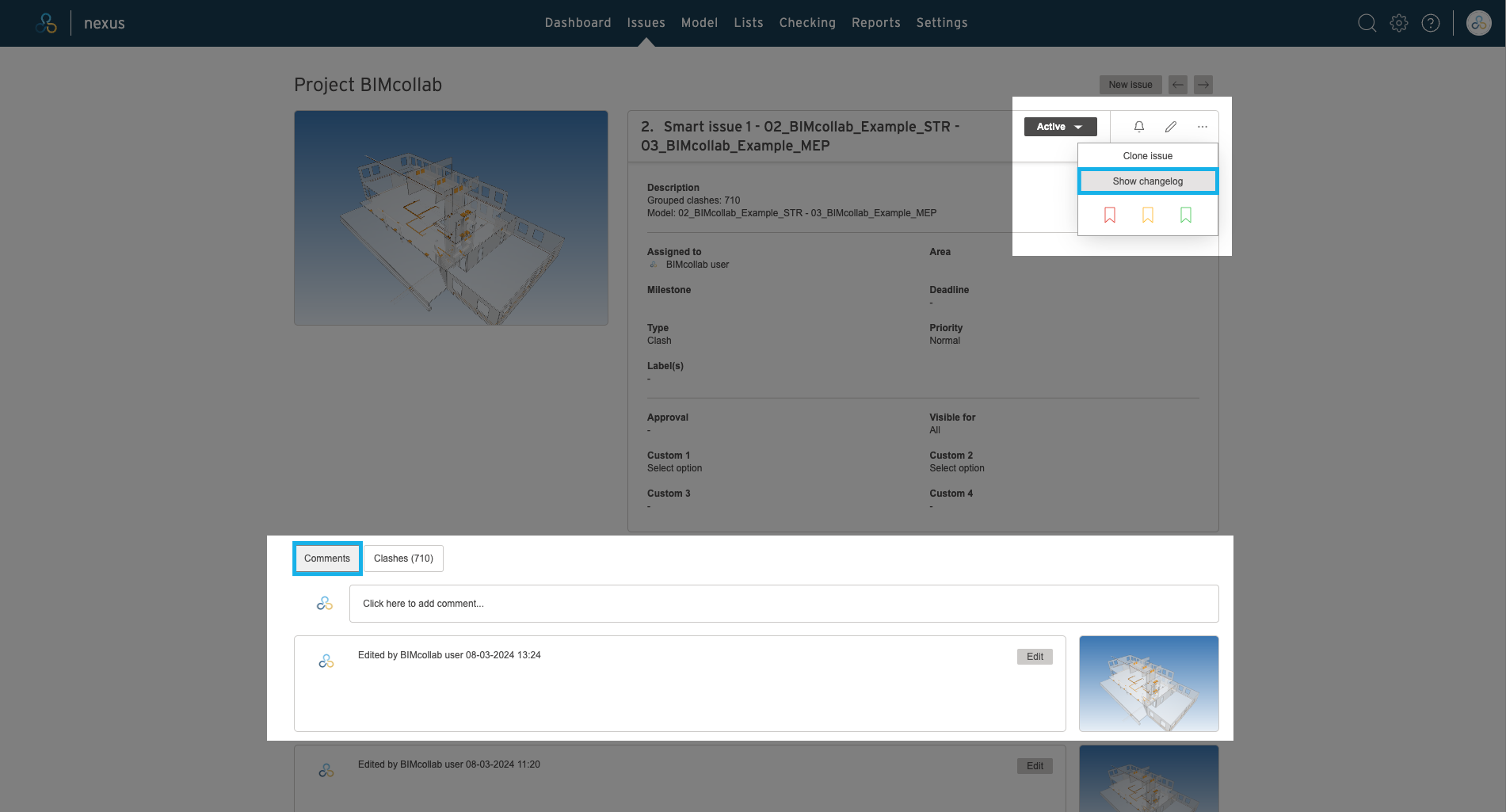Open the Active status dropdown
The width and height of the screenshot is (1506, 812).
pyautogui.click(x=1061, y=127)
